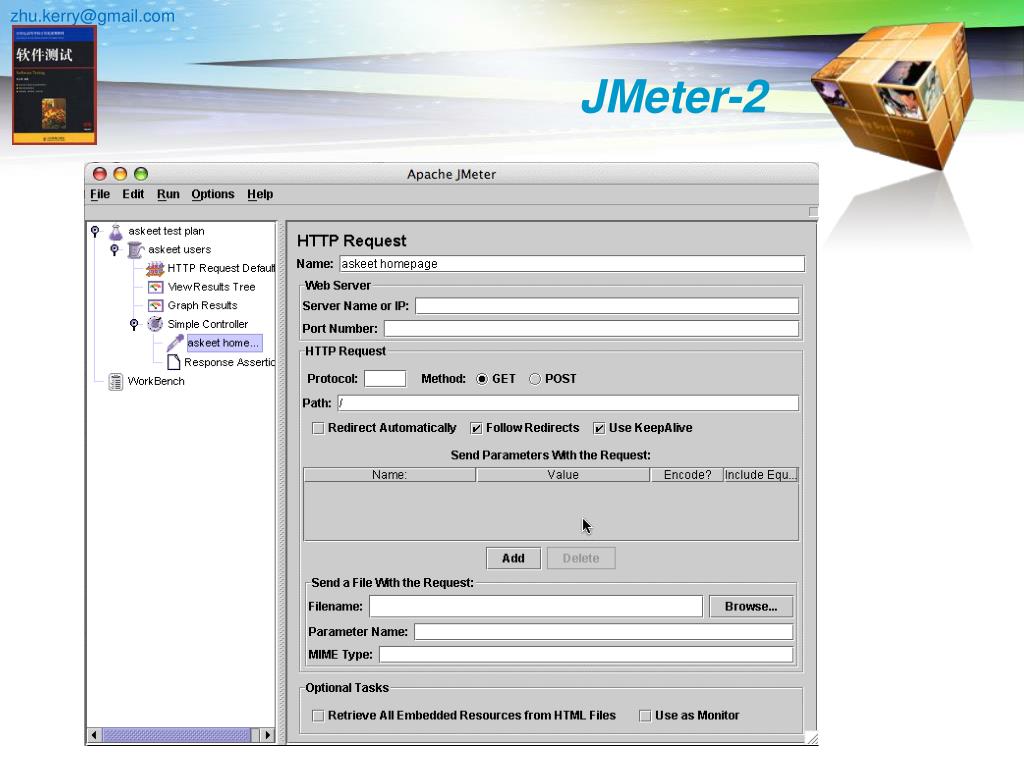Collapse the askeet users node
Image resolution: width=1024 pixels, height=768 pixels.
pyautogui.click(x=114, y=249)
